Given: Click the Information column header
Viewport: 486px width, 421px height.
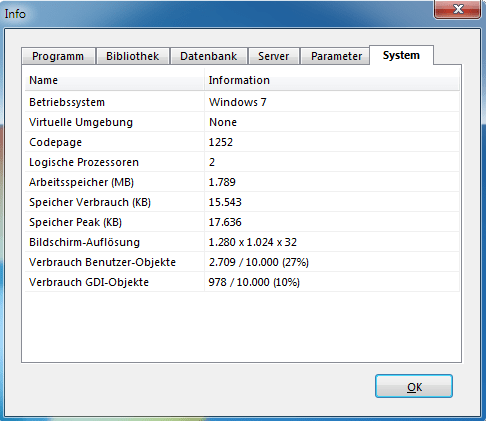Looking at the screenshot, I should coord(332,80).
